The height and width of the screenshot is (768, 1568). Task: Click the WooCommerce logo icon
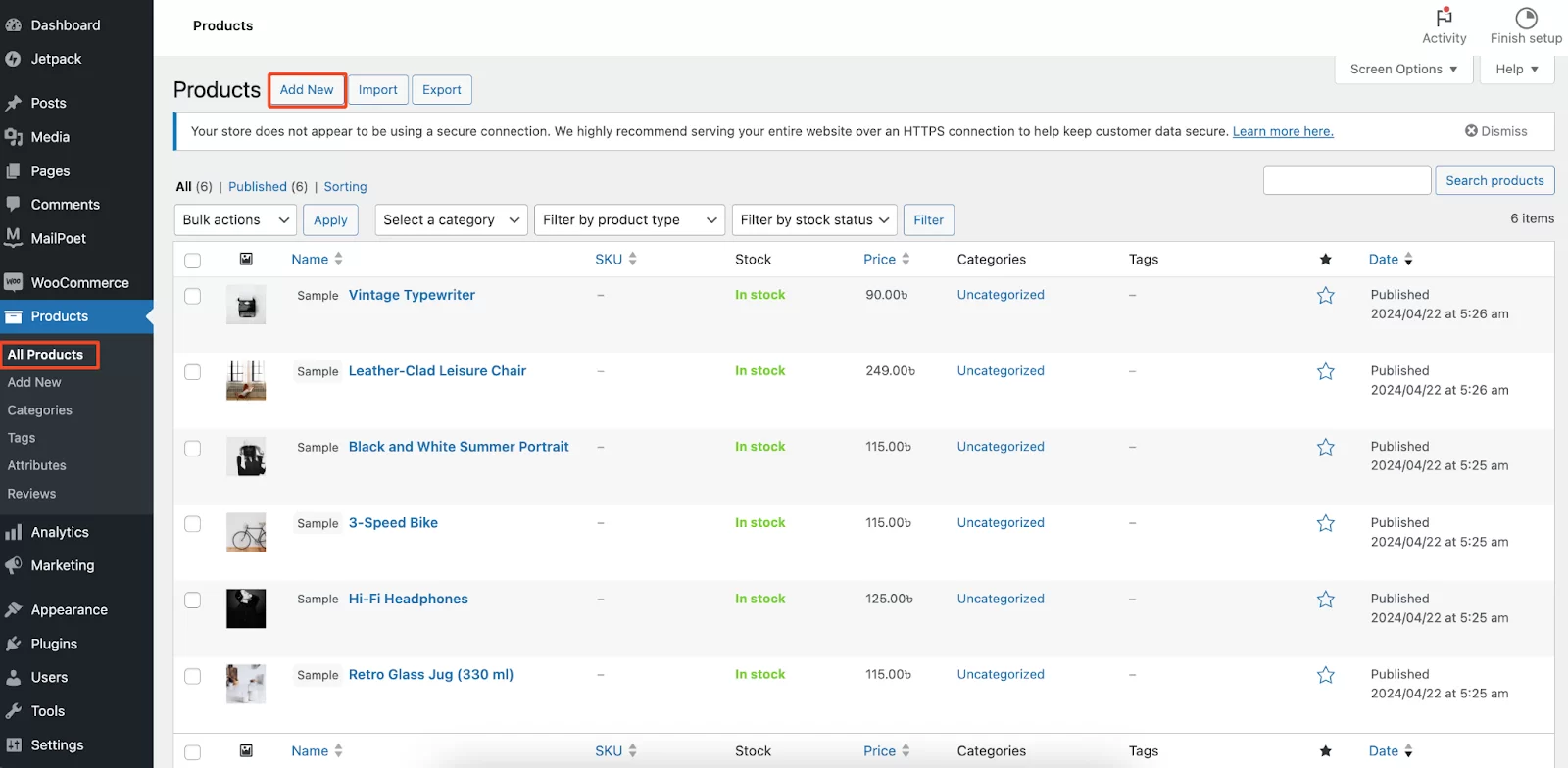pos(13,282)
